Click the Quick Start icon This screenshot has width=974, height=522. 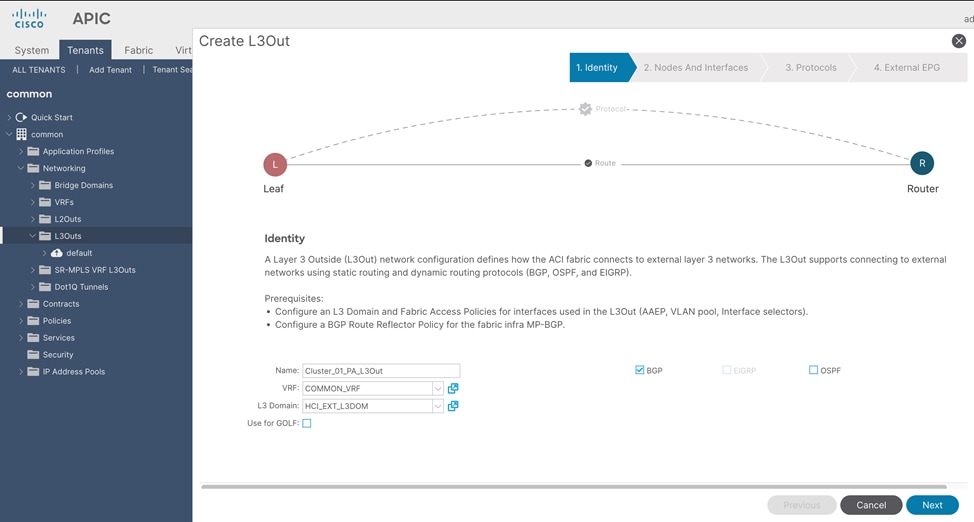pyautogui.click(x=21, y=117)
